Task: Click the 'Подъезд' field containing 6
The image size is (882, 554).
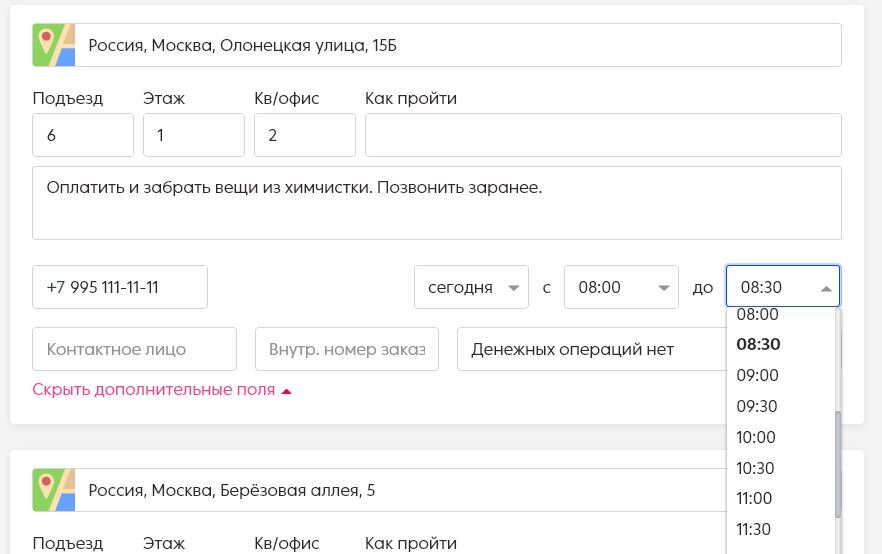Action: 83,135
